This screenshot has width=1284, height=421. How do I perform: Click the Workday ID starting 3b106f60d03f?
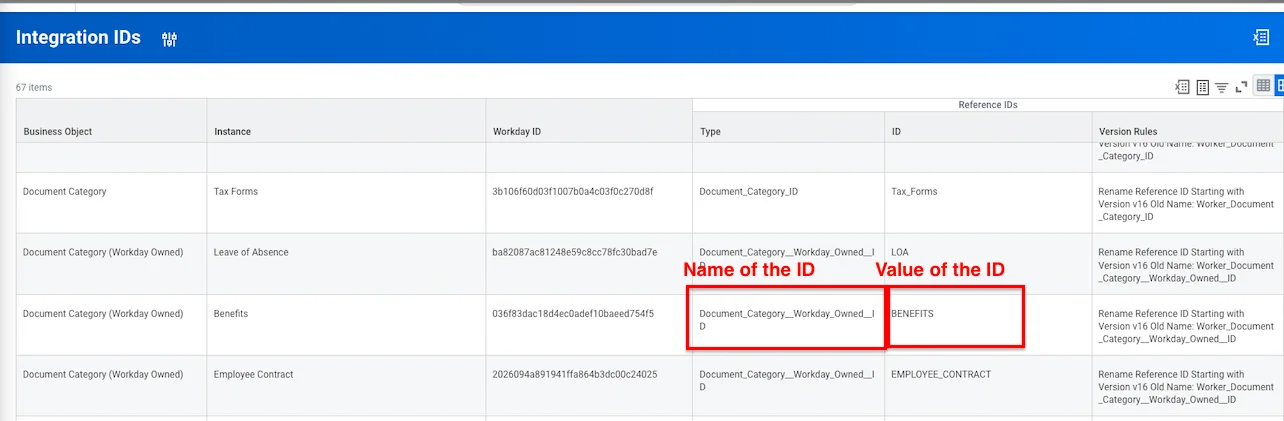click(573, 191)
